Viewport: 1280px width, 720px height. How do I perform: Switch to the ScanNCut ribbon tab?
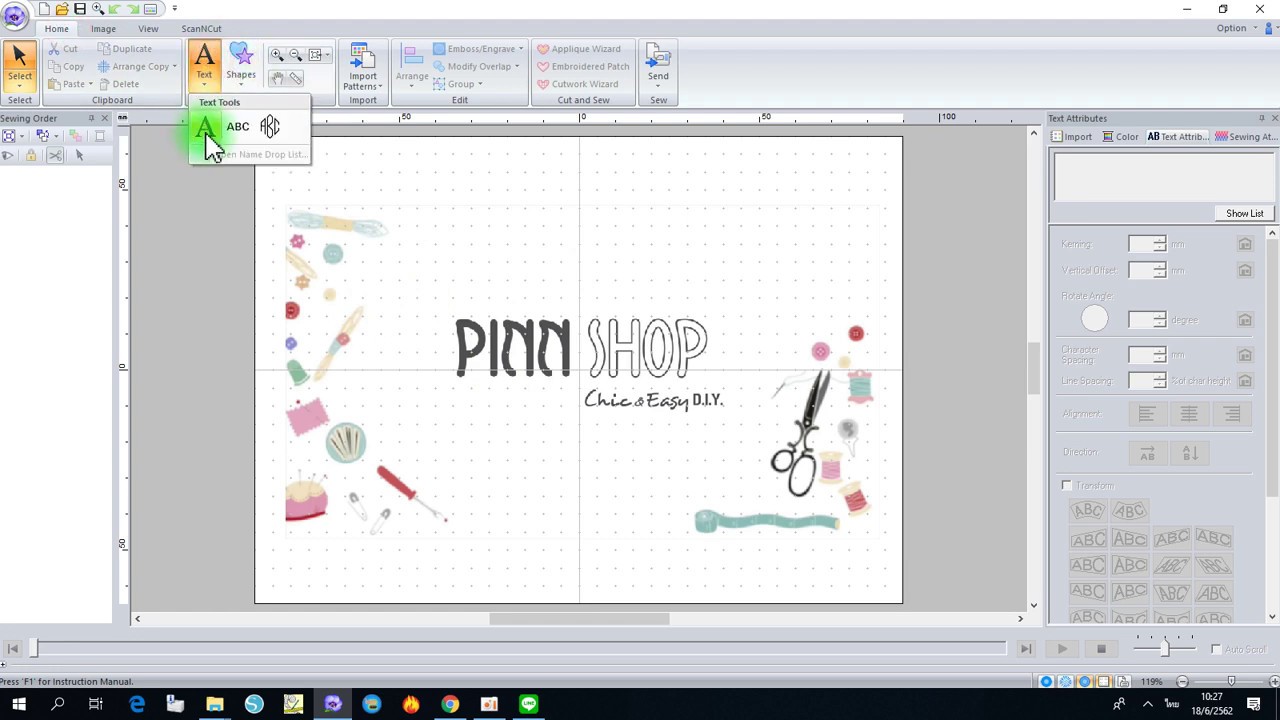(x=201, y=29)
